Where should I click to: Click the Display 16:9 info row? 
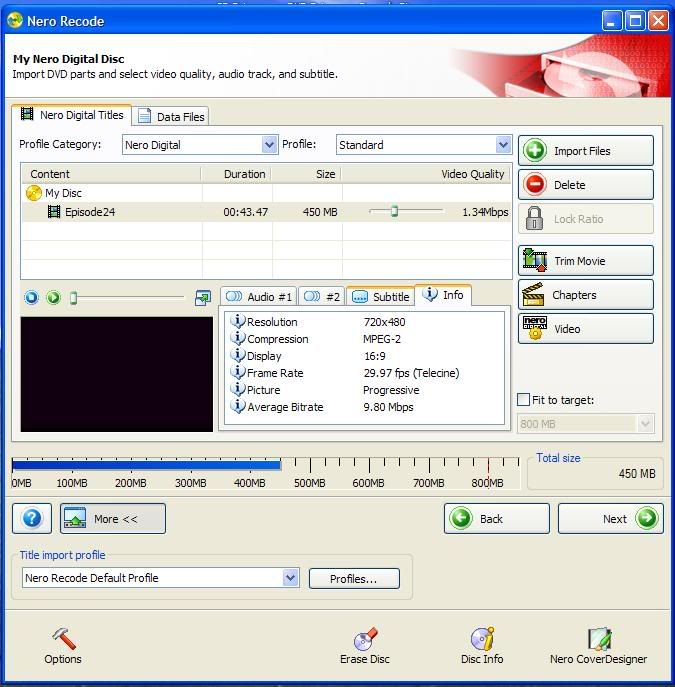(308, 356)
